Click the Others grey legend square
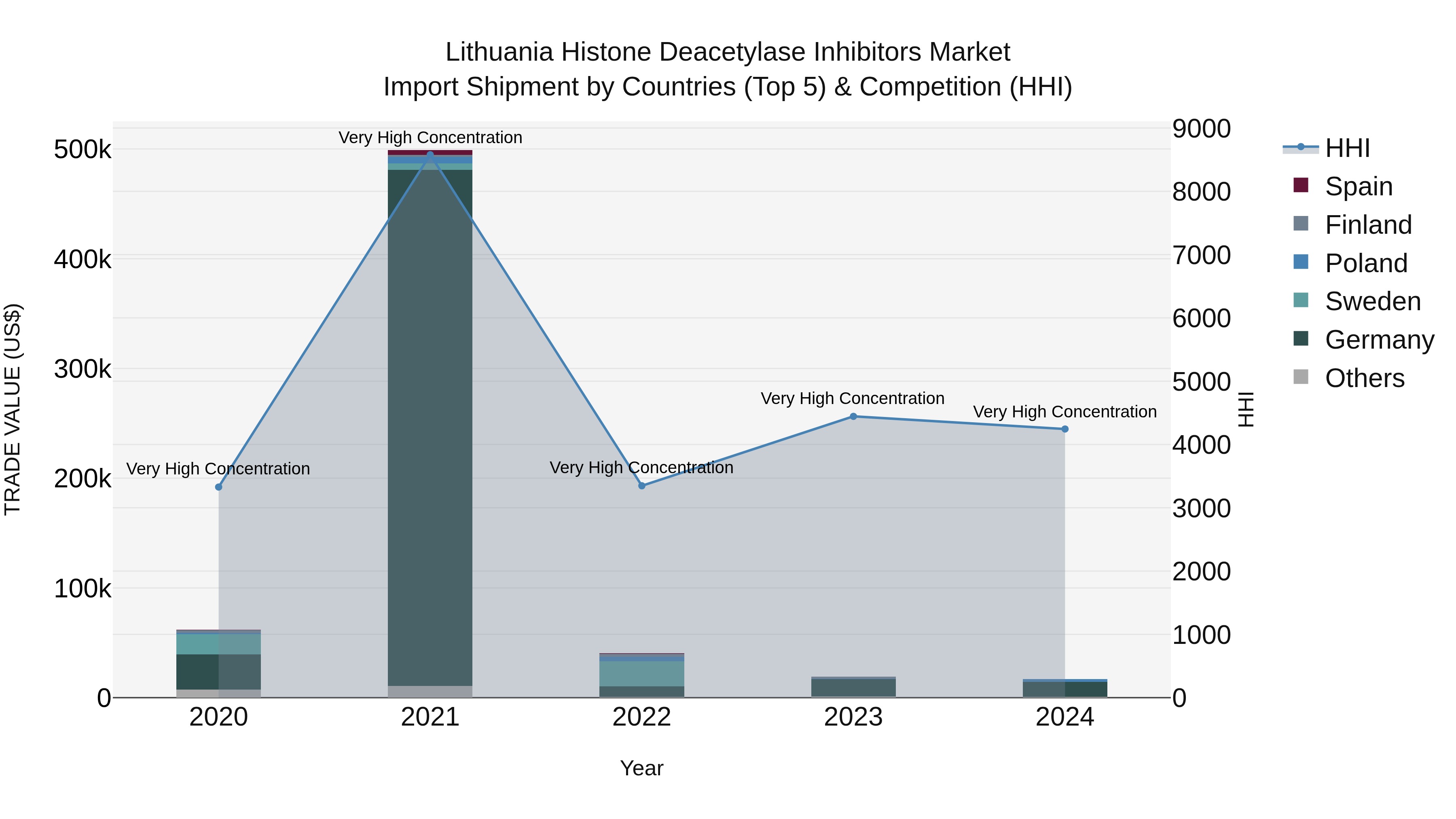Screen dimensions: 1456x819 tap(1301, 377)
